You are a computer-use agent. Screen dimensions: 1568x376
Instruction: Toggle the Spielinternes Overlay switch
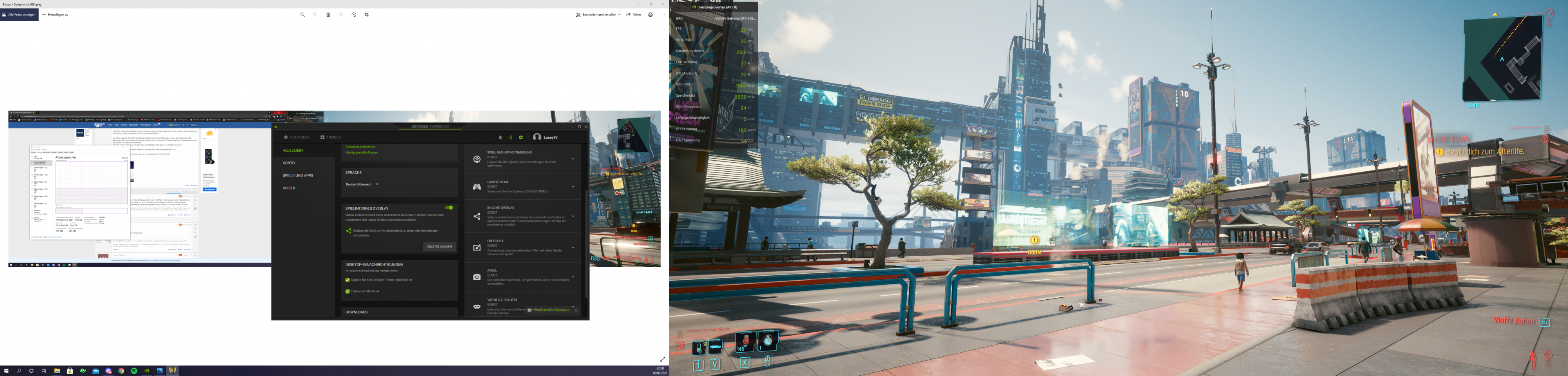pyautogui.click(x=449, y=208)
